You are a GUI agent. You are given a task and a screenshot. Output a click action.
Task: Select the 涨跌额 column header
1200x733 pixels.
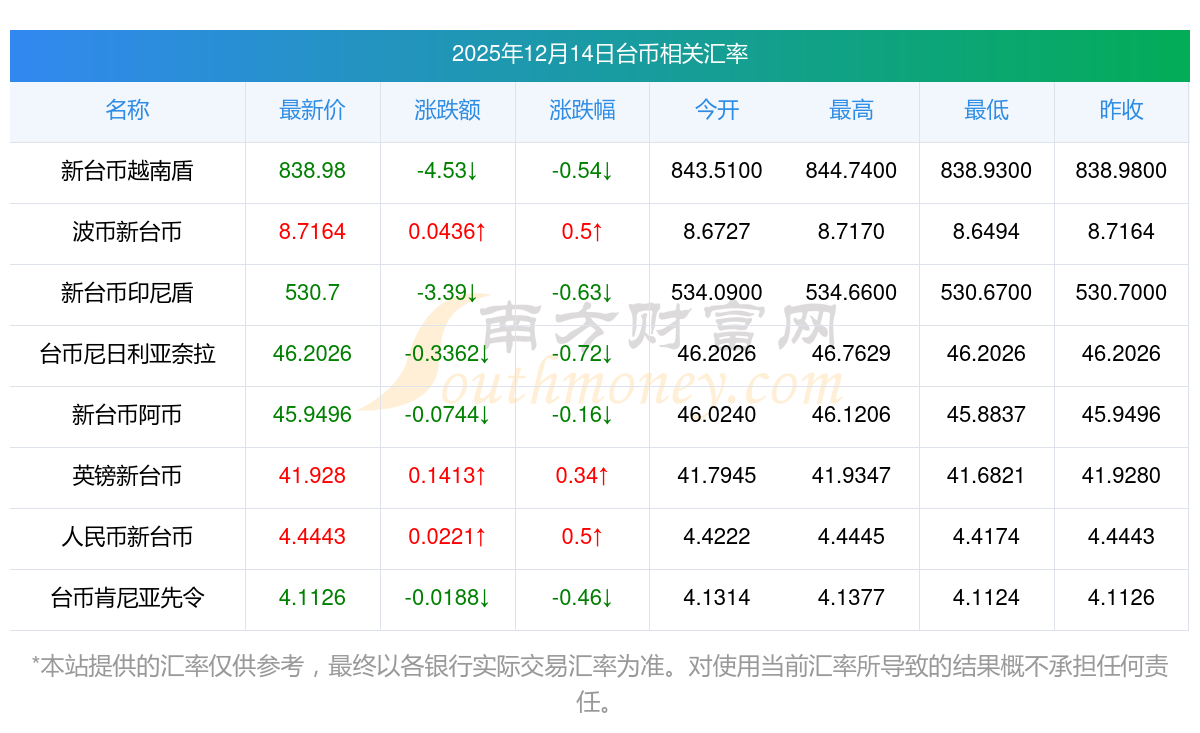point(447,111)
